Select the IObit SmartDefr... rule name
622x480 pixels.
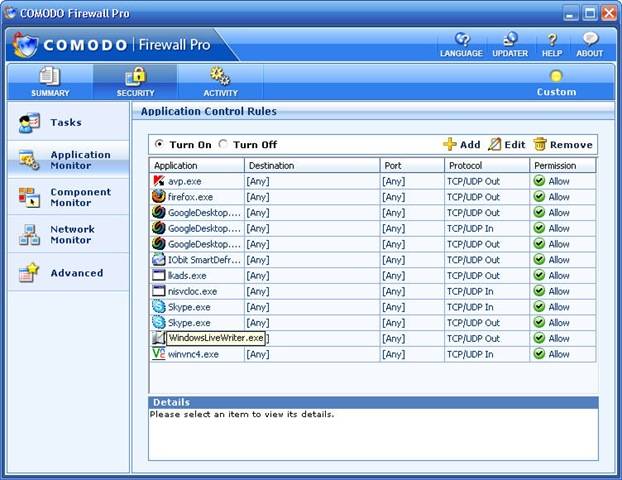pyautogui.click(x=204, y=260)
